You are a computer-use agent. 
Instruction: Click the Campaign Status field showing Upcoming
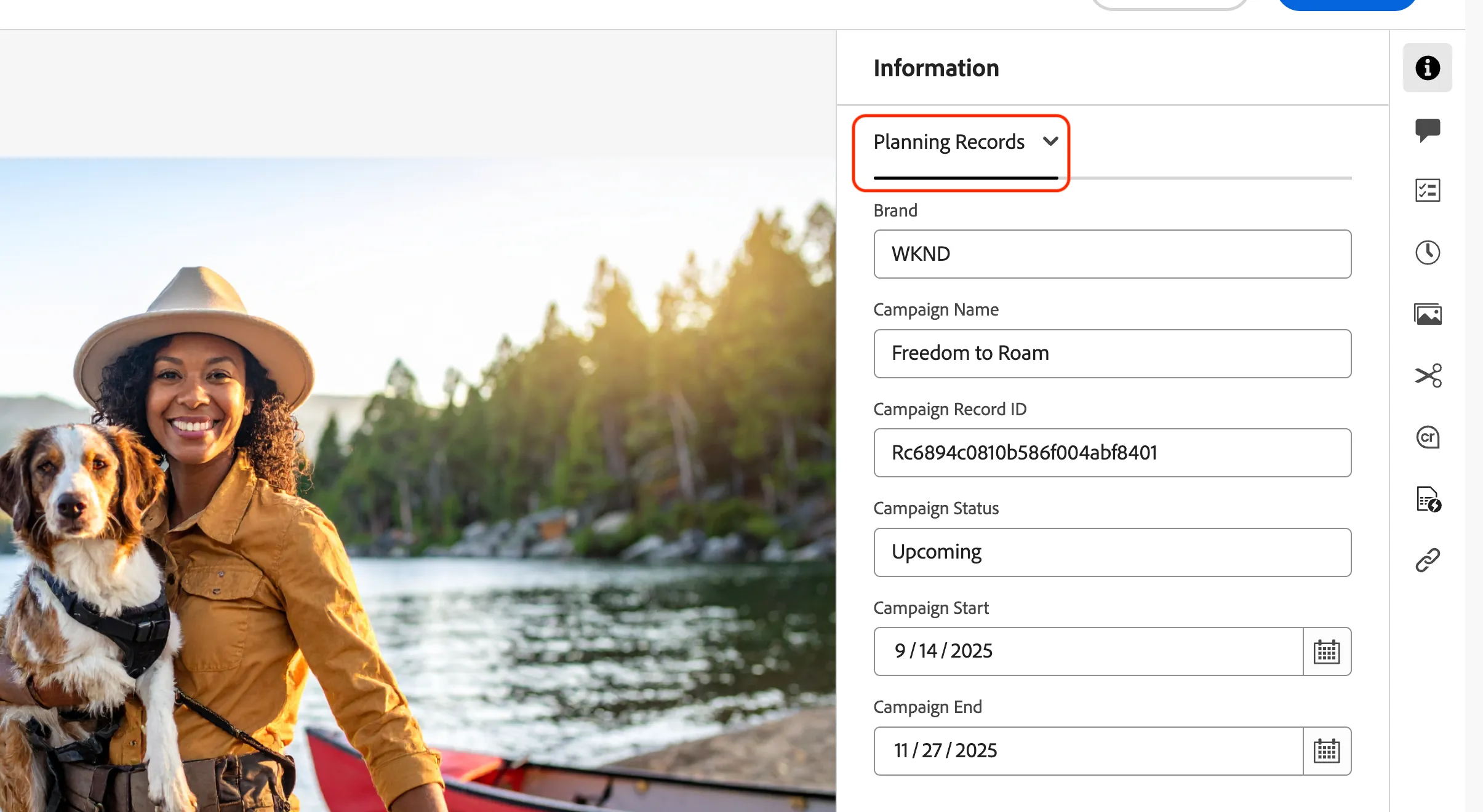pos(1112,552)
